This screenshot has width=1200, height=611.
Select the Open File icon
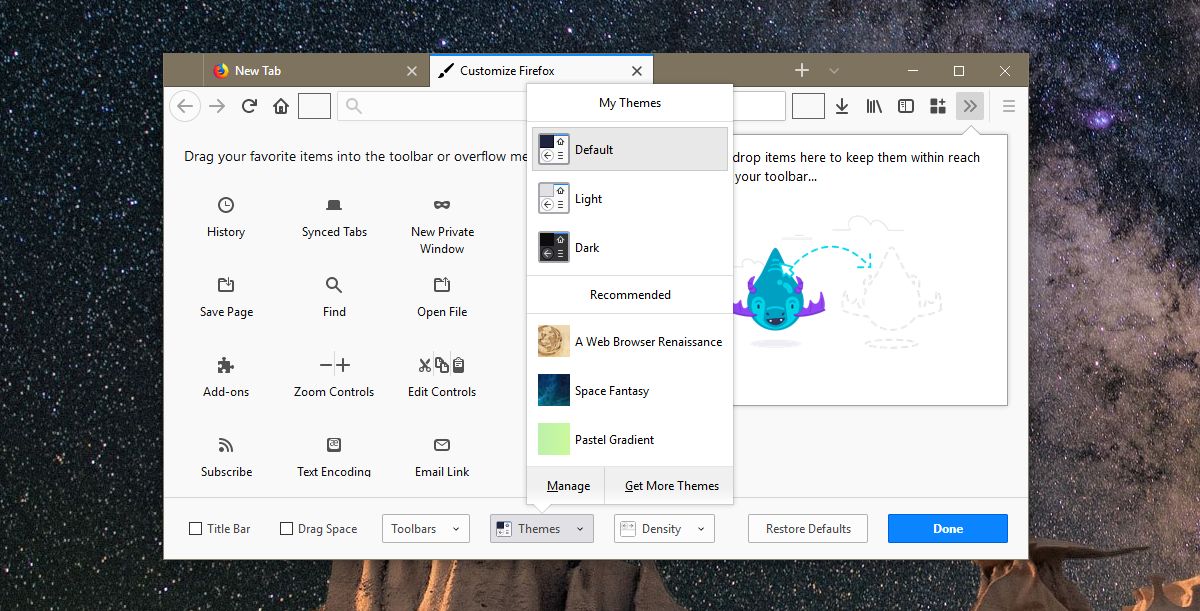(442, 285)
